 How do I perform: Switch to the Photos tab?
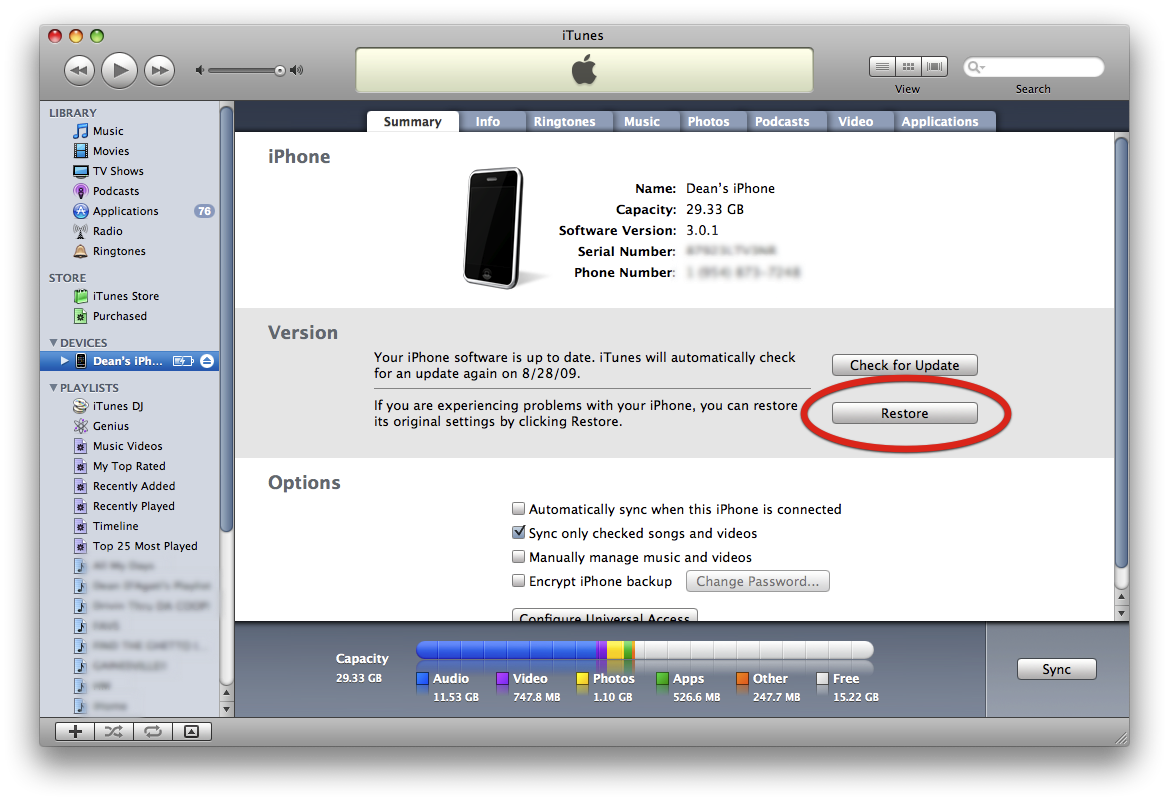708,122
